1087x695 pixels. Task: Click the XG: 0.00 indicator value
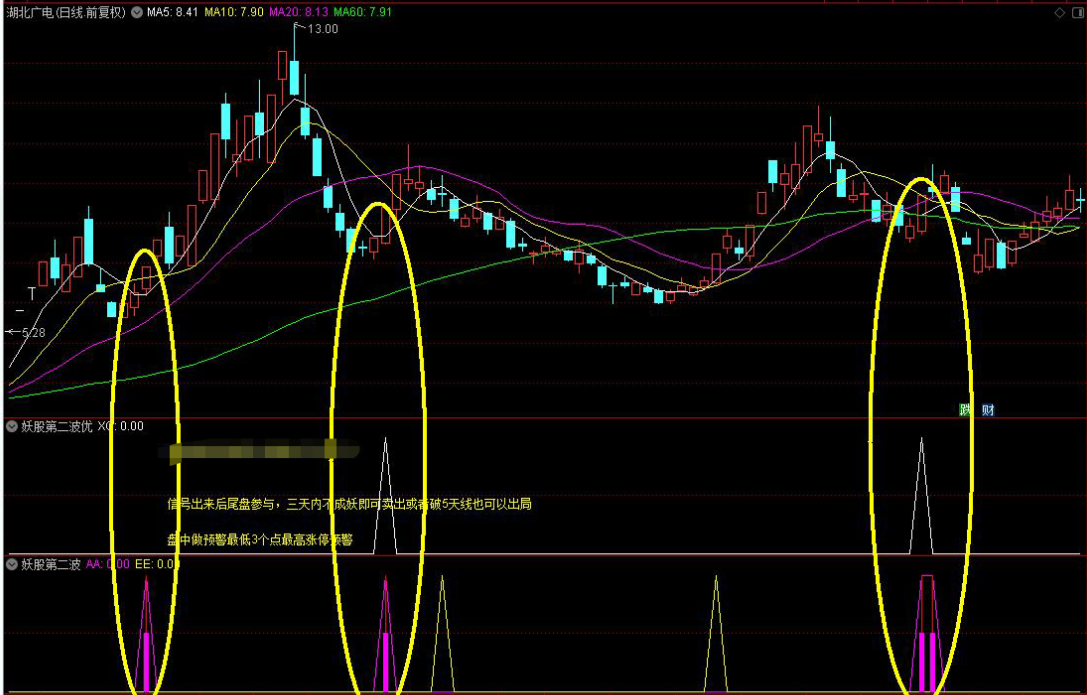(121, 426)
